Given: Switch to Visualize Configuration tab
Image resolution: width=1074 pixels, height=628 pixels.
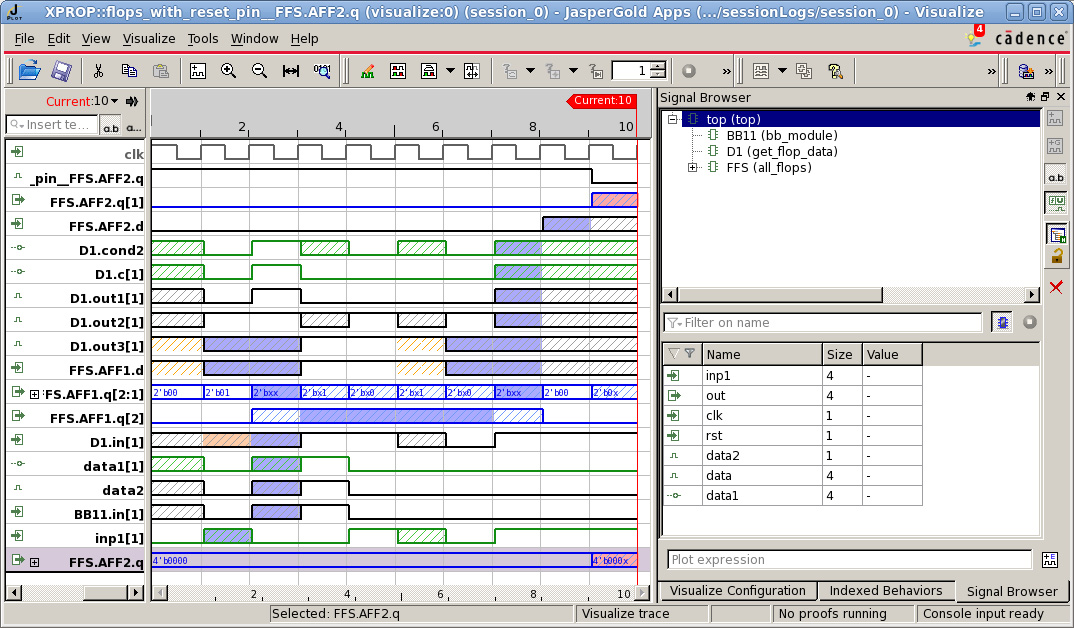Looking at the screenshot, I should click(738, 590).
